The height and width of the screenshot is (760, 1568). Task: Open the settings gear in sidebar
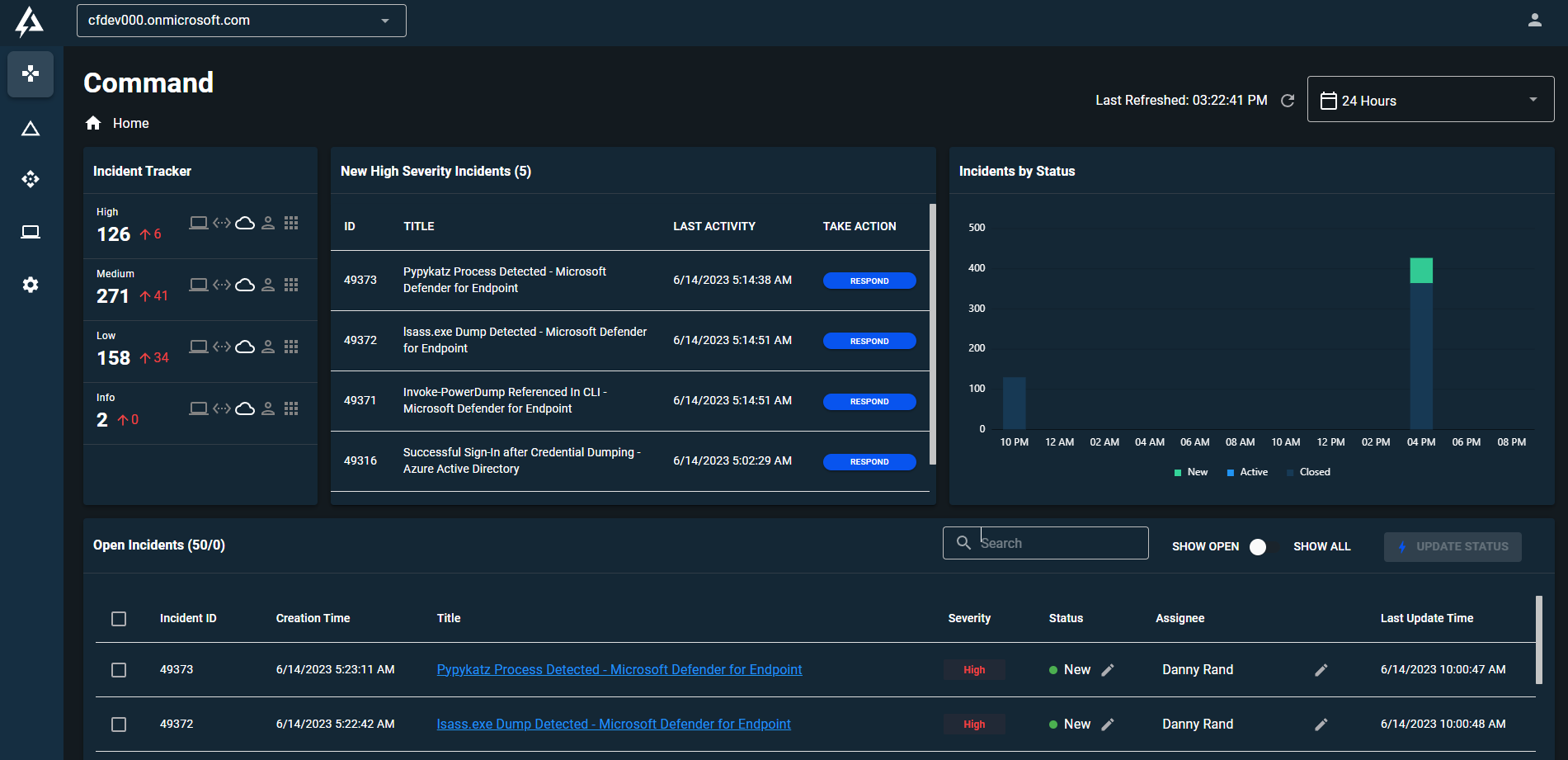tap(31, 285)
